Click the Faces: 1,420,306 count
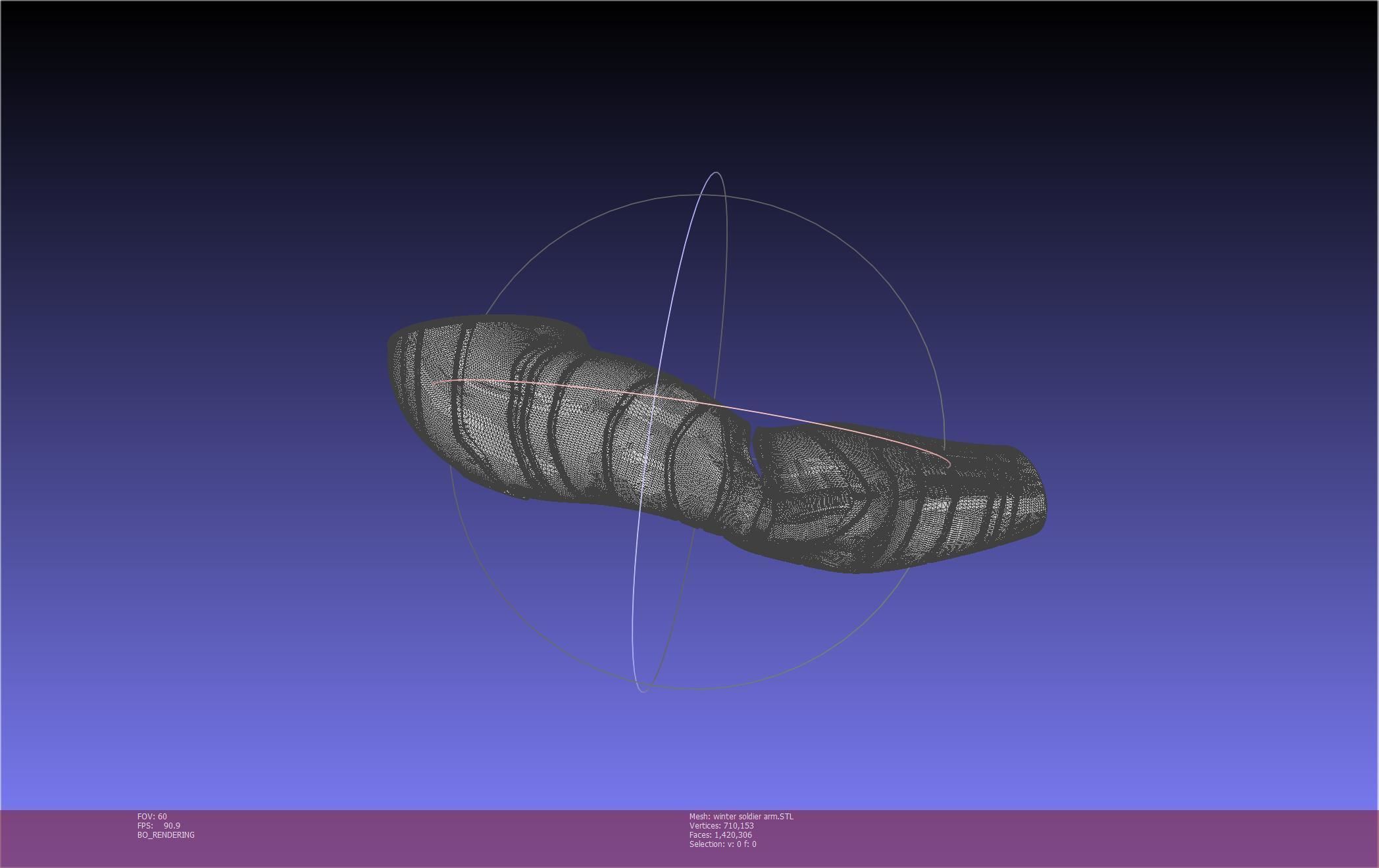Viewport: 1379px width, 868px height. [720, 834]
